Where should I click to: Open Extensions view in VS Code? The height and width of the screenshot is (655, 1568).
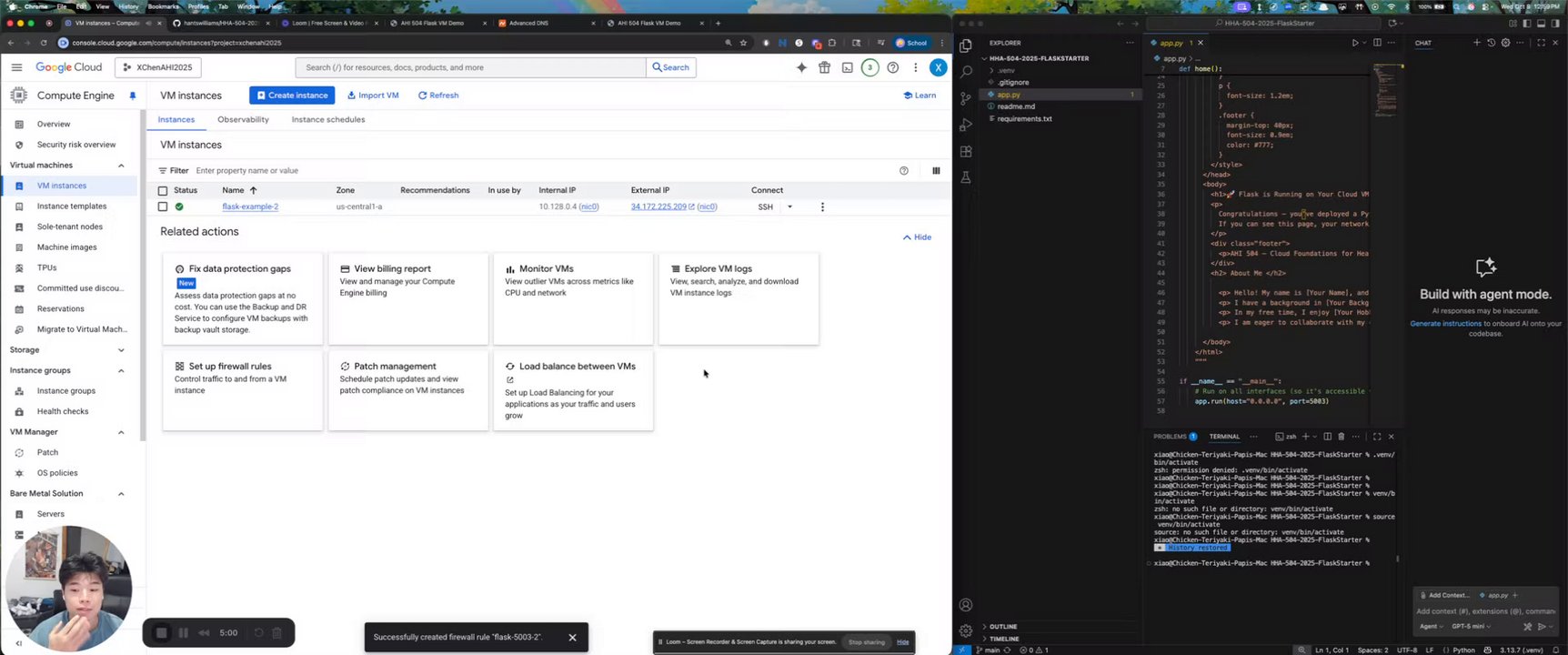966,151
